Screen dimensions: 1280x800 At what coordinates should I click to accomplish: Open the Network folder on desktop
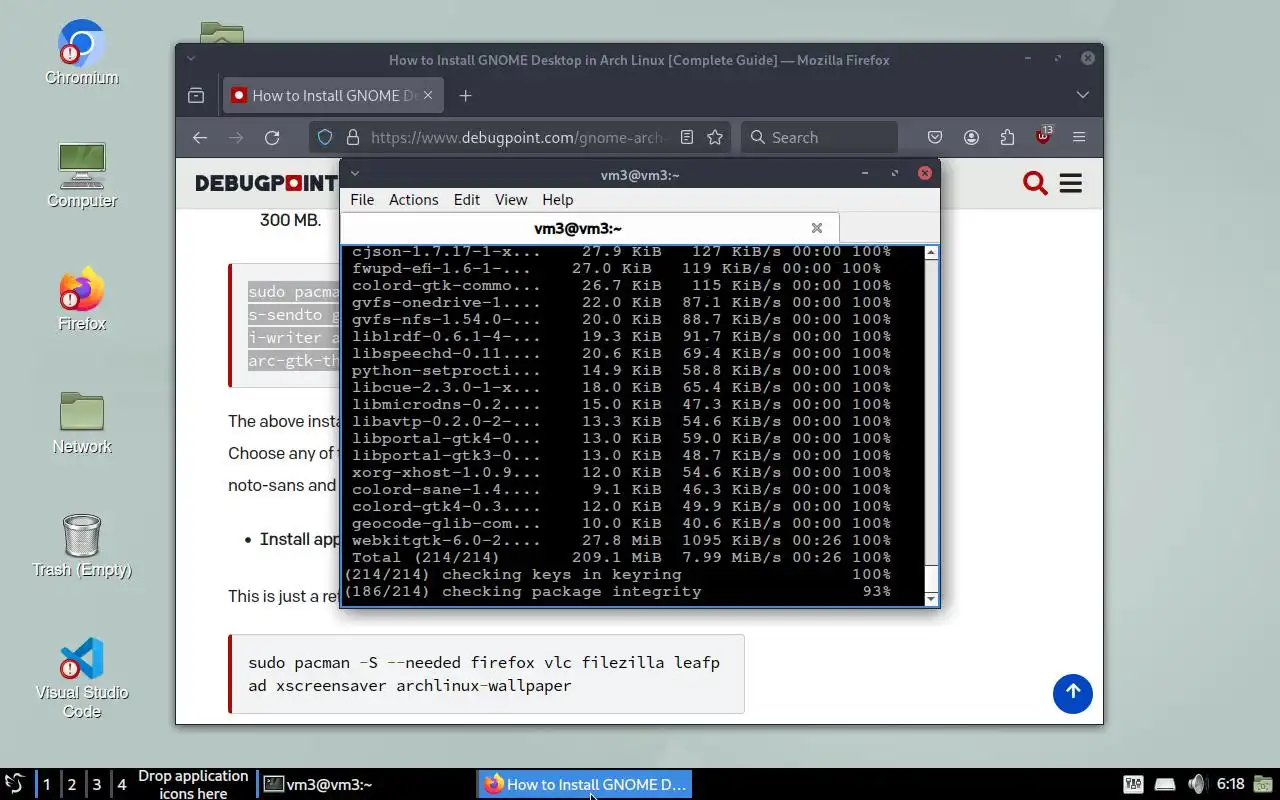click(81, 422)
